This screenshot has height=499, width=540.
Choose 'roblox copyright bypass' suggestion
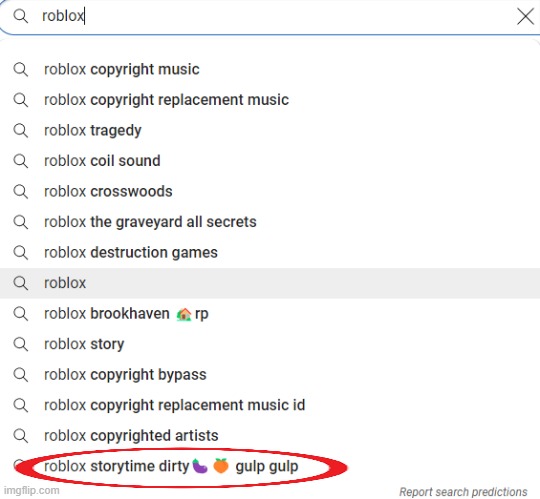[270, 375]
